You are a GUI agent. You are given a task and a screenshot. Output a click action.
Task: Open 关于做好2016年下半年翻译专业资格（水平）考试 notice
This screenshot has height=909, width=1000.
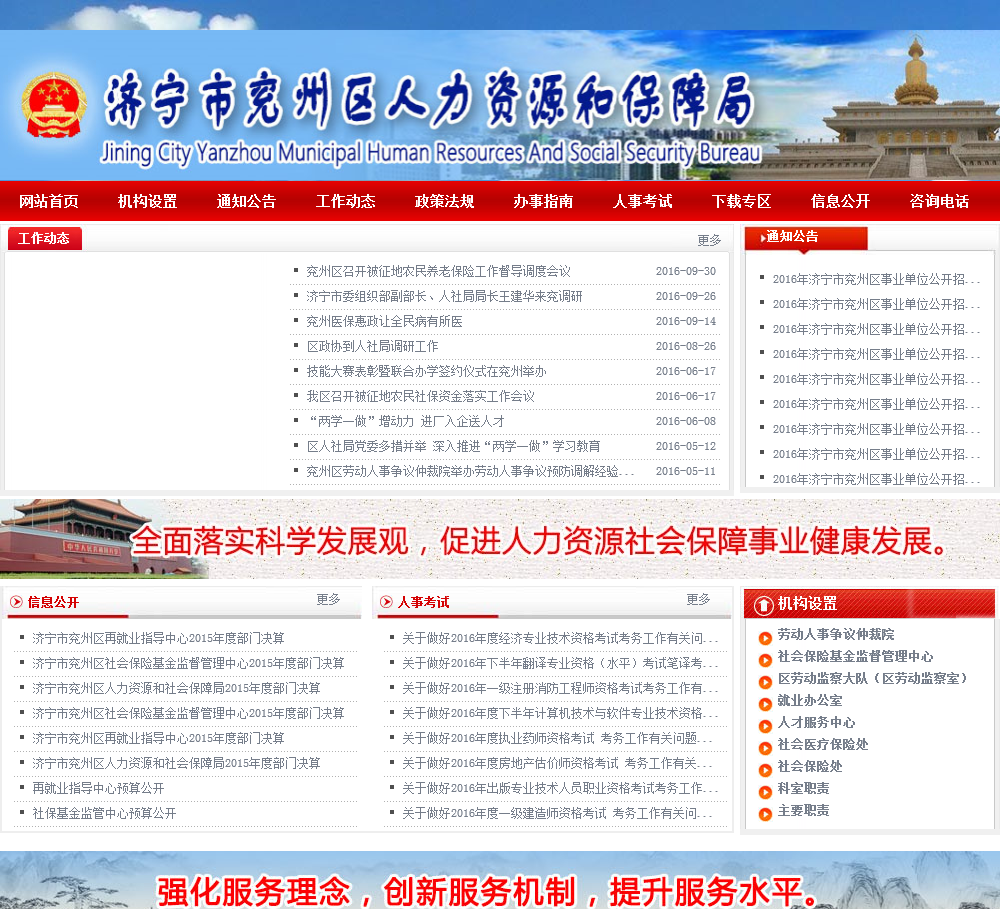560,663
